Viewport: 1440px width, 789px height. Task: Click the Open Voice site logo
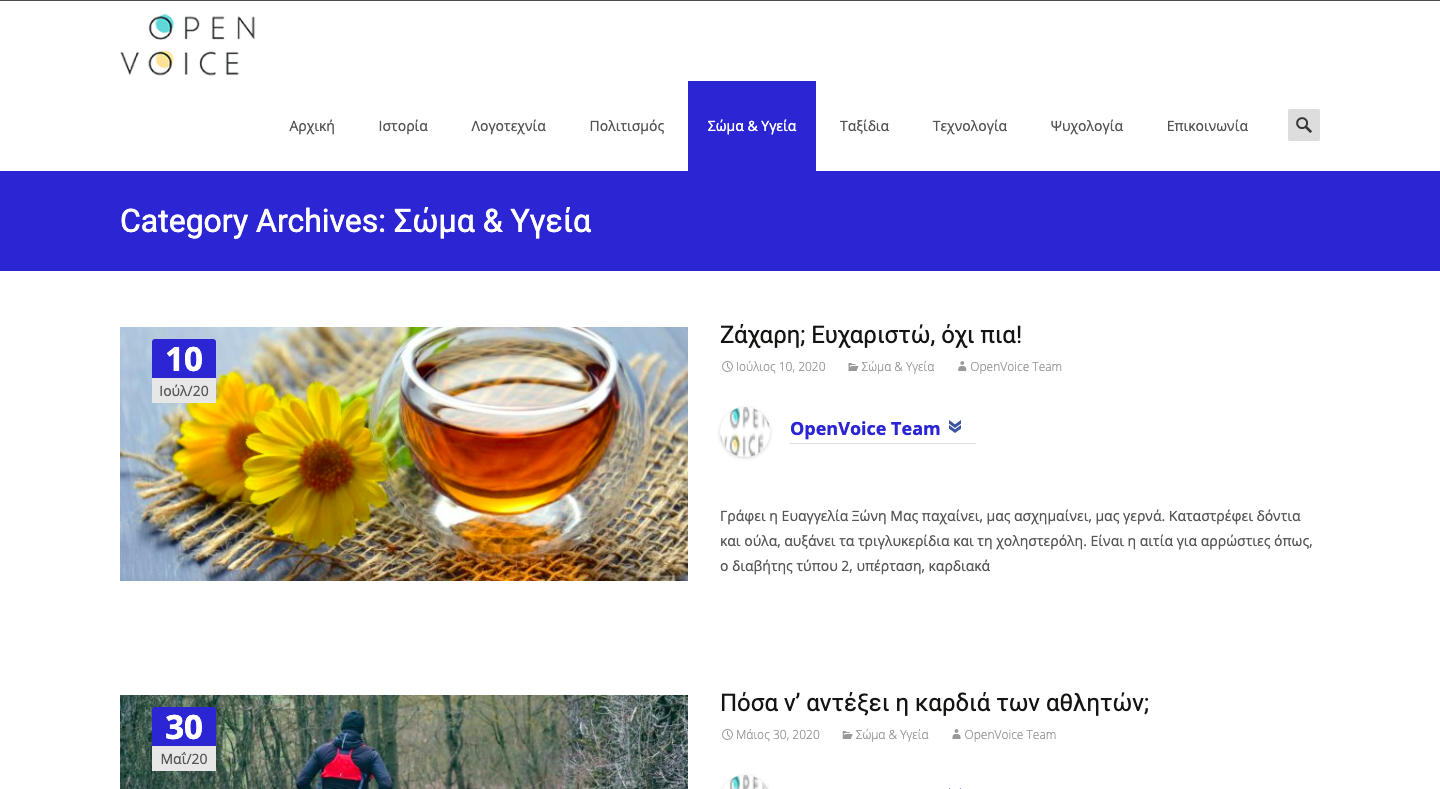188,46
